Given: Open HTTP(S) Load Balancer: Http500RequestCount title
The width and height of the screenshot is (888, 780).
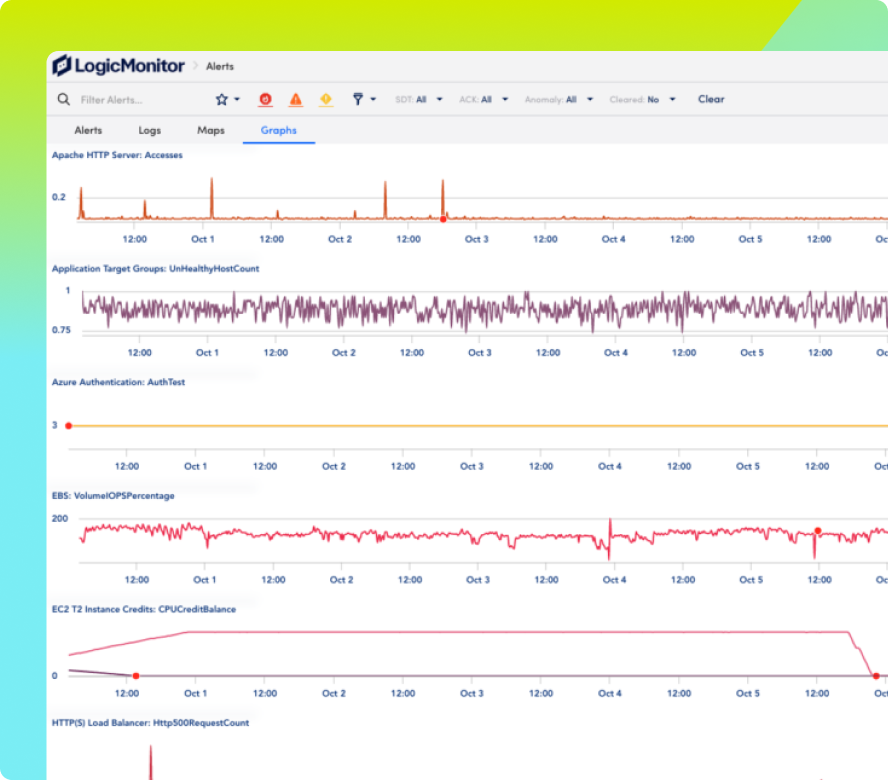Looking at the screenshot, I should 150,723.
